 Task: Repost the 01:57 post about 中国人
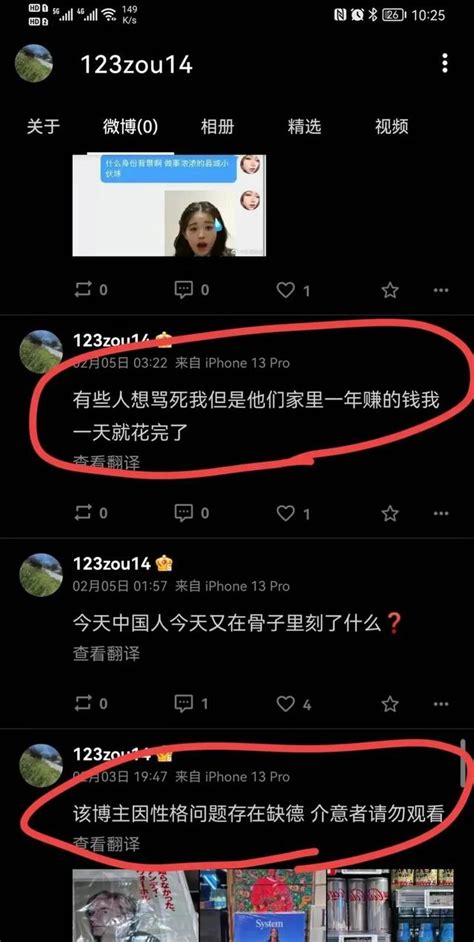(x=91, y=703)
